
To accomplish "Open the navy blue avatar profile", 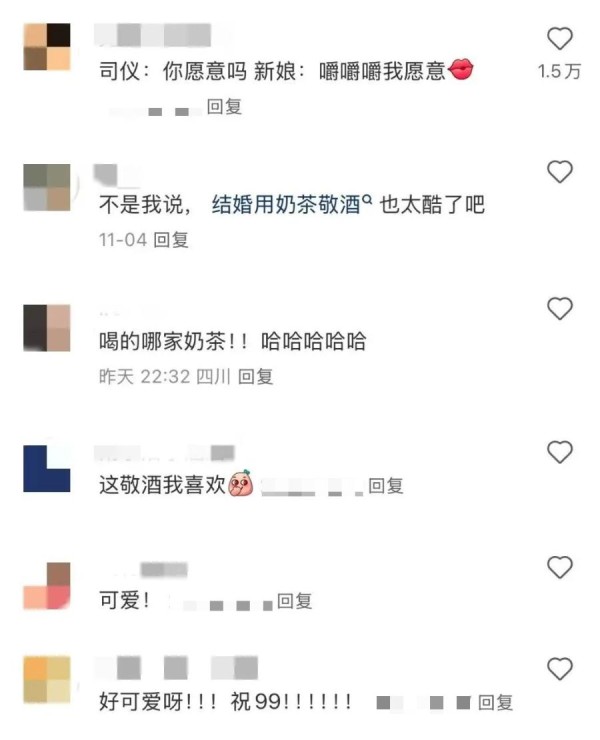I will 47,469.
